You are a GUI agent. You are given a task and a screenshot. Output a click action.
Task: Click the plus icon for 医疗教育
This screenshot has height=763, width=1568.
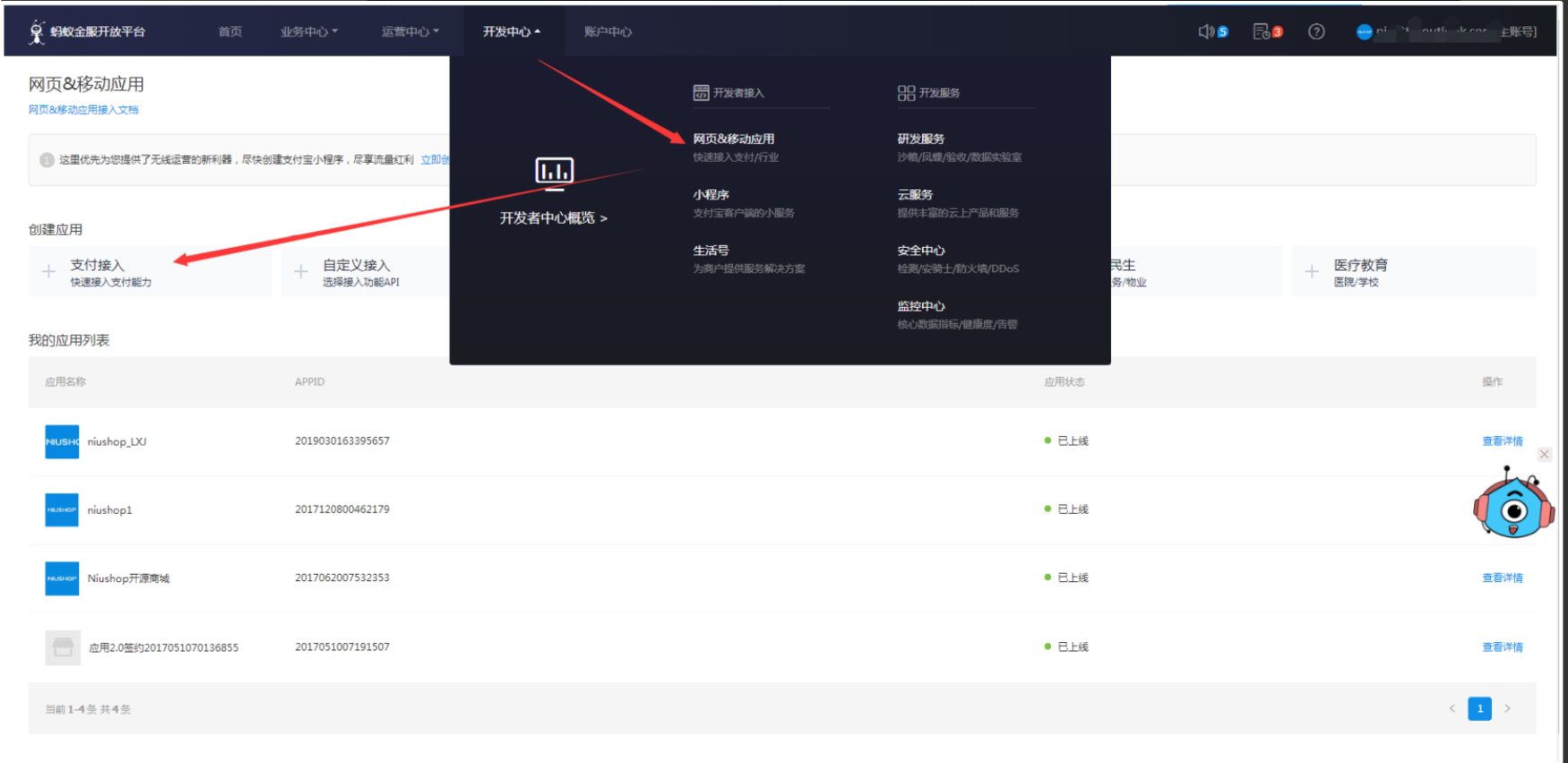1312,271
